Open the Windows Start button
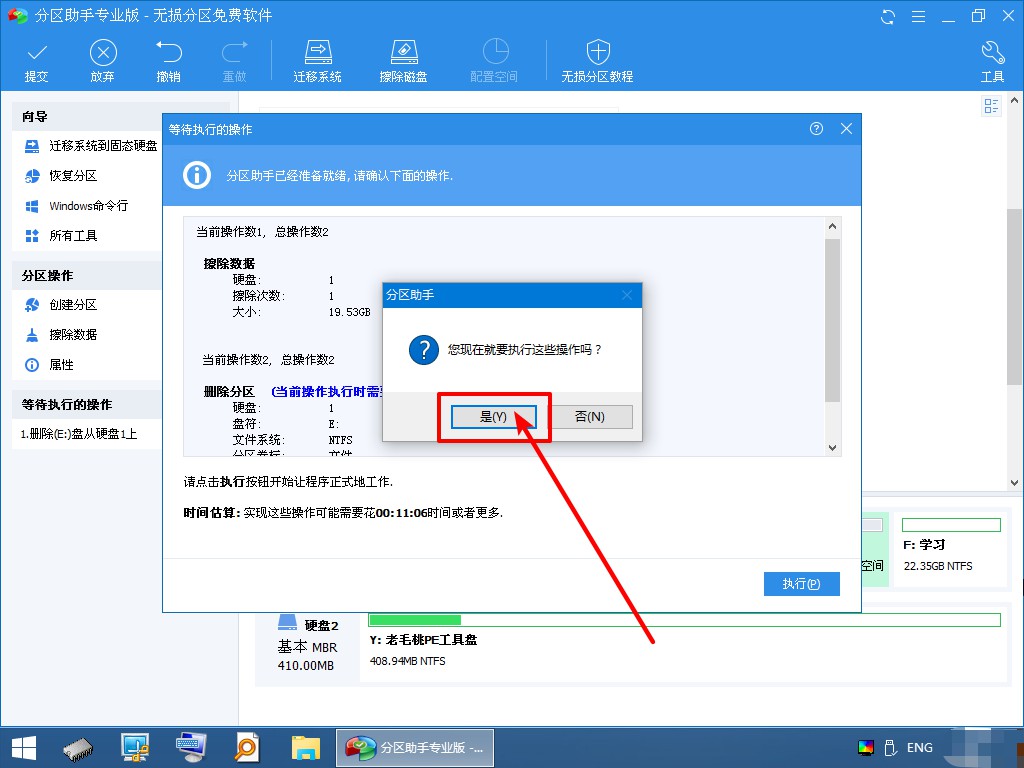This screenshot has width=1024, height=768. [24, 748]
